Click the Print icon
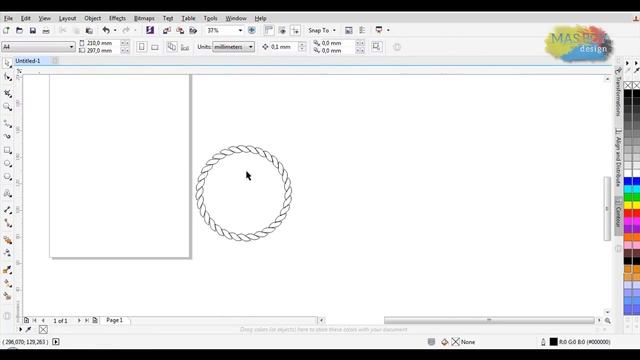Viewport: 640px width, 360px height. 46,31
